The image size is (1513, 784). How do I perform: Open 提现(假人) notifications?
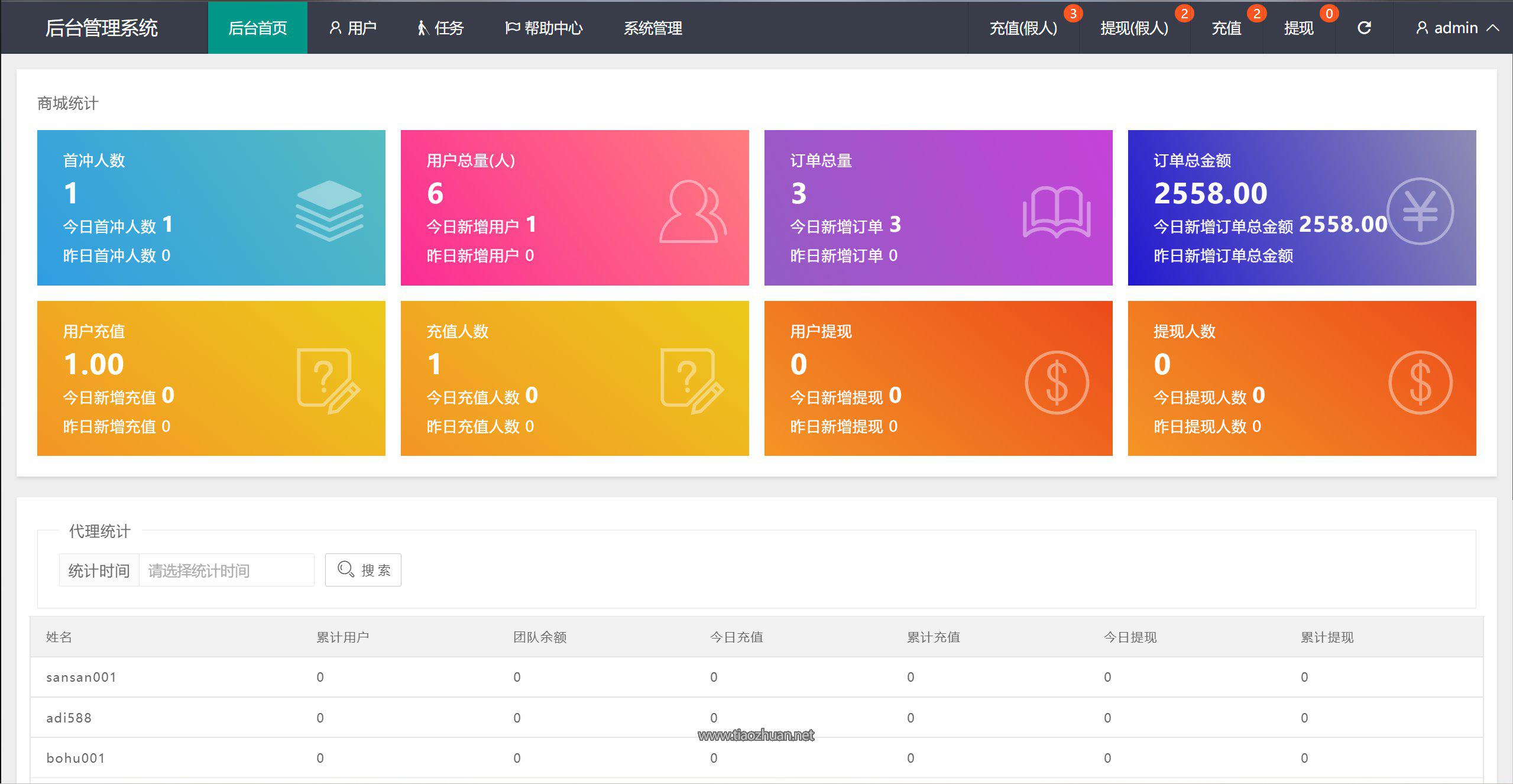click(1134, 28)
